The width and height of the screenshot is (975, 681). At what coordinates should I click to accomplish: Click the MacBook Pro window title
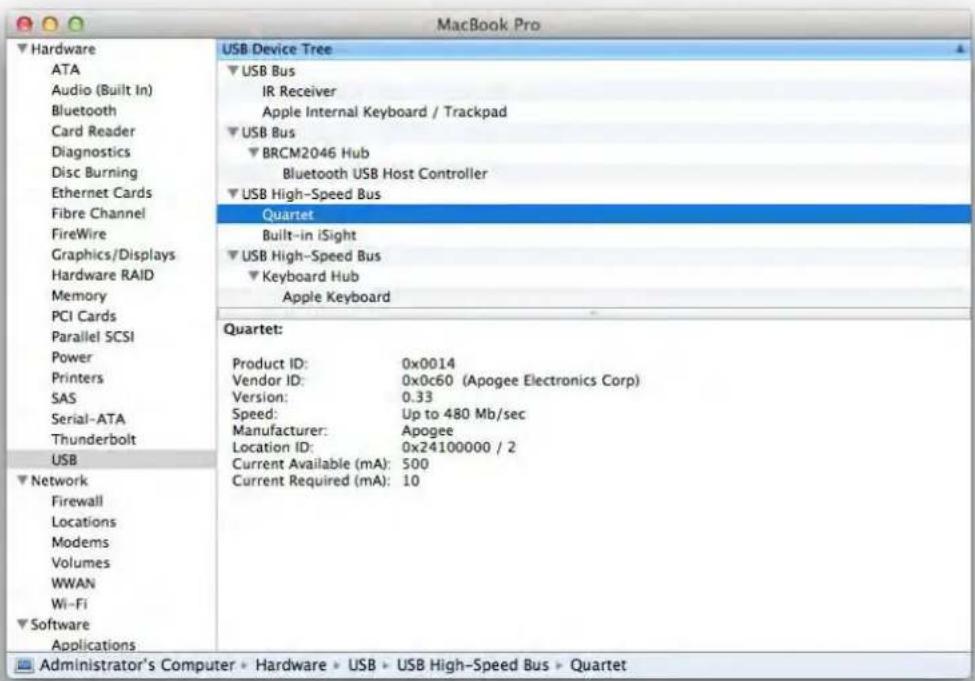pos(488,24)
